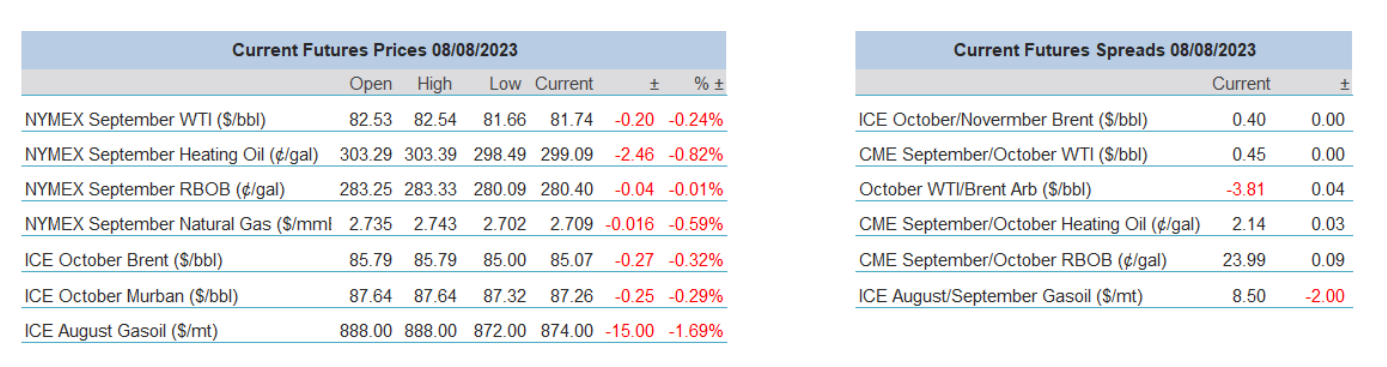The height and width of the screenshot is (367, 1387).
Task: Click the October WTI/Brent Arb label
Action: (x=975, y=189)
